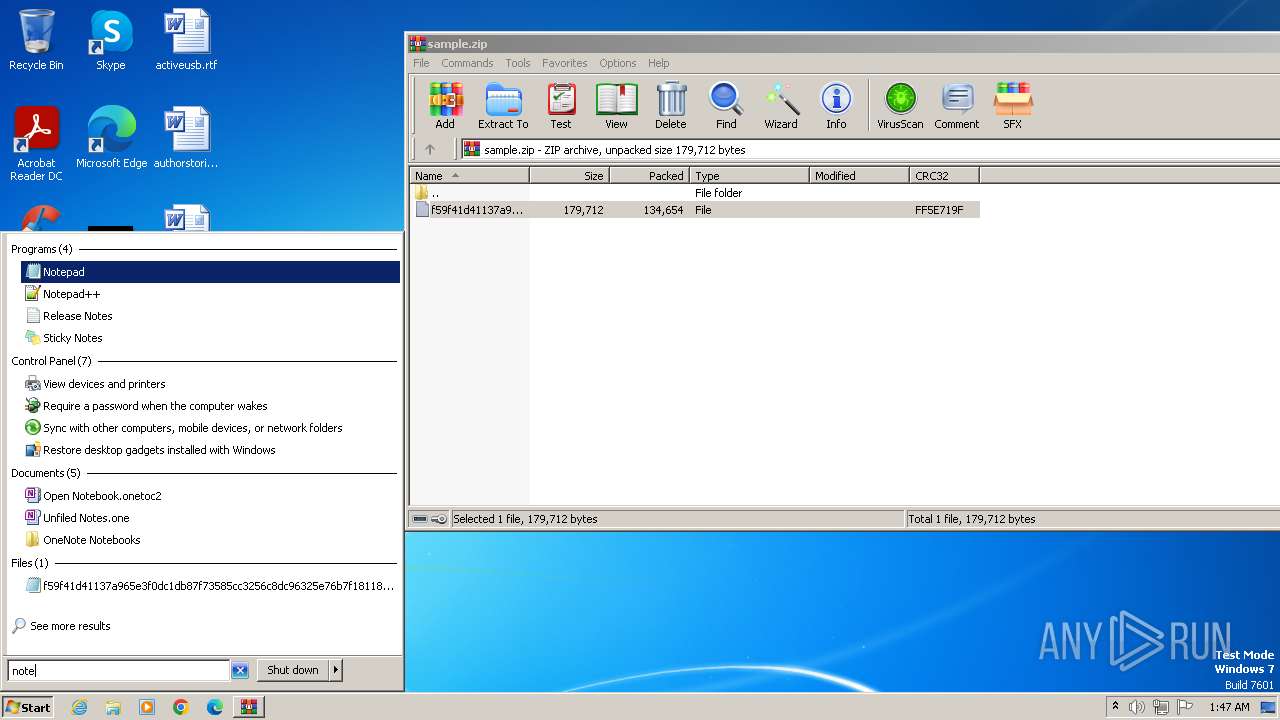This screenshot has height=720, width=1280.
Task: Open Internet Explorer from taskbar
Action: point(79,707)
